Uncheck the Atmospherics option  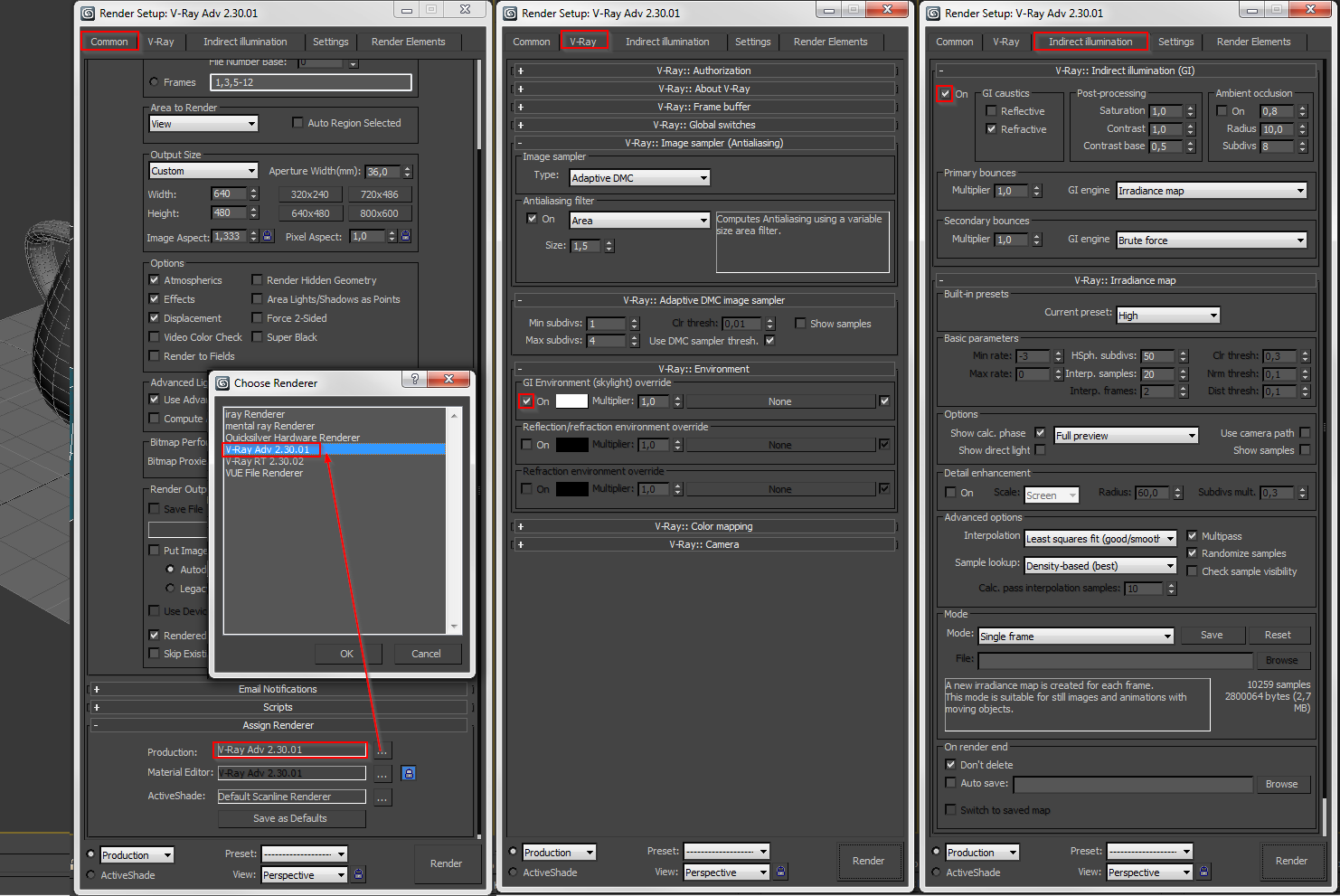155,280
